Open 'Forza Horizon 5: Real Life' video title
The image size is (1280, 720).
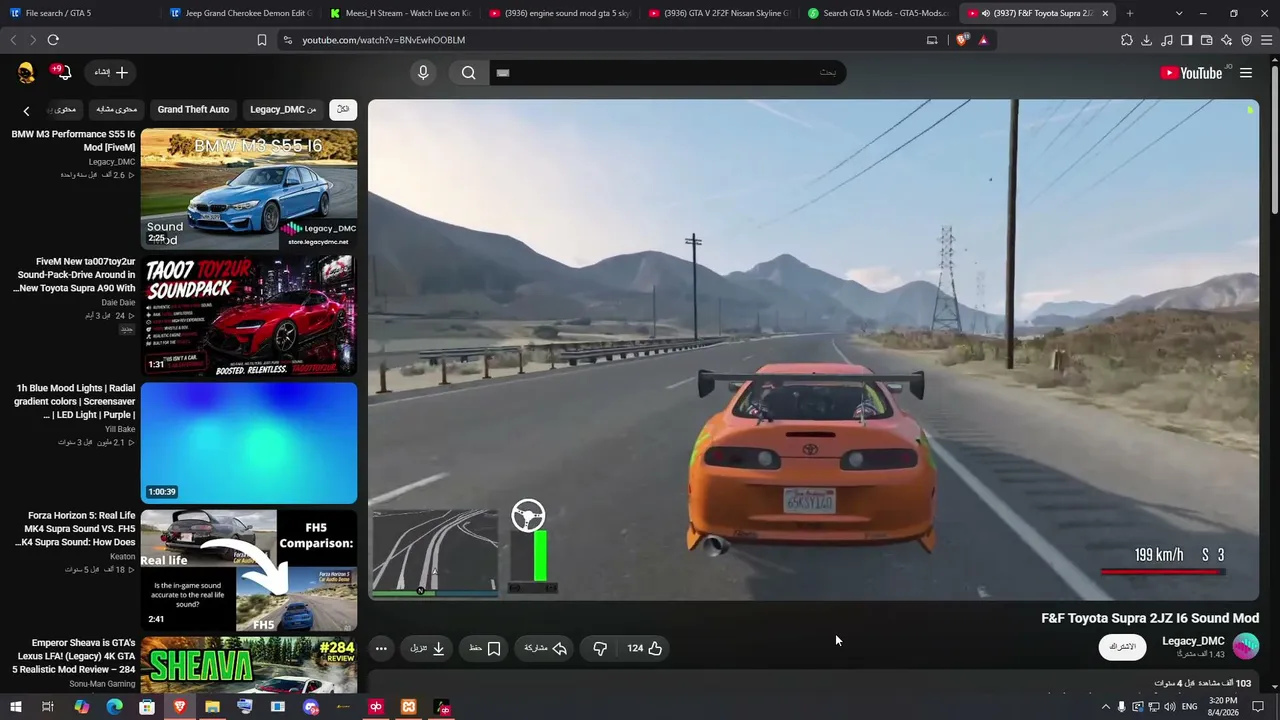[x=75, y=529]
